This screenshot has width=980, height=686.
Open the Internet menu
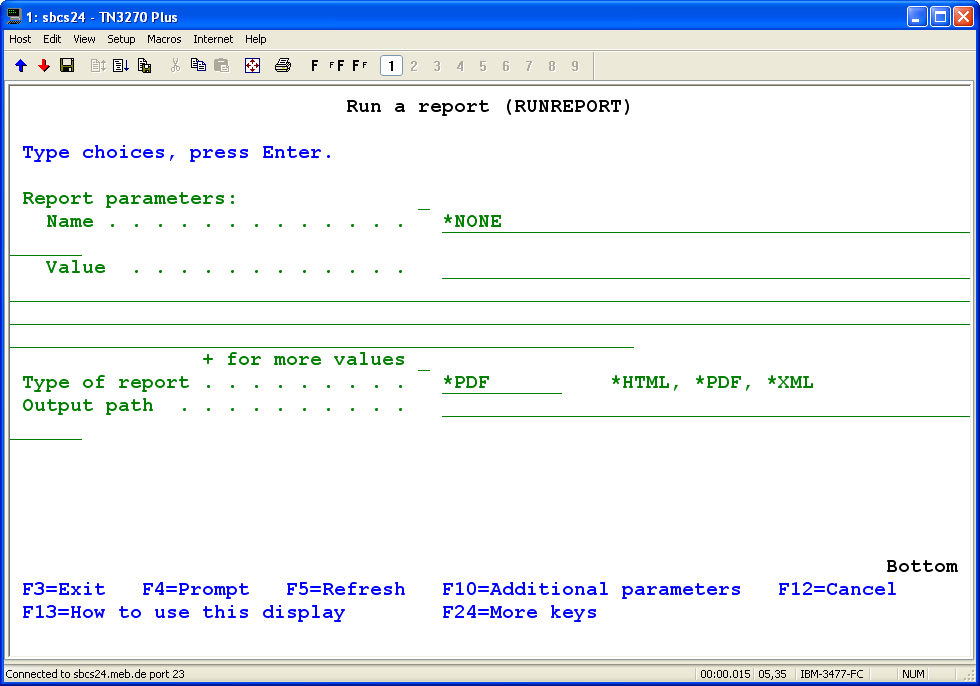tap(213, 39)
